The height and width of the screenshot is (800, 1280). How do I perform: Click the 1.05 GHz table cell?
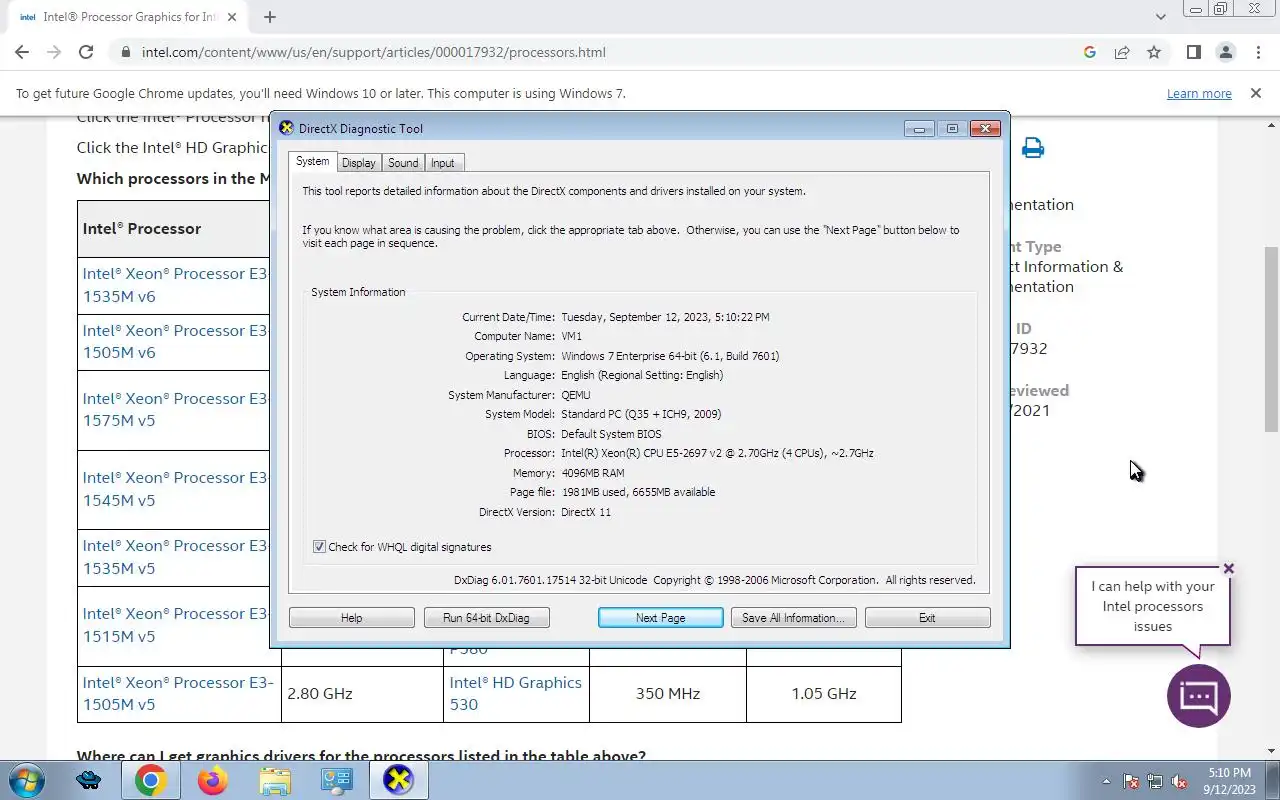tap(824, 693)
